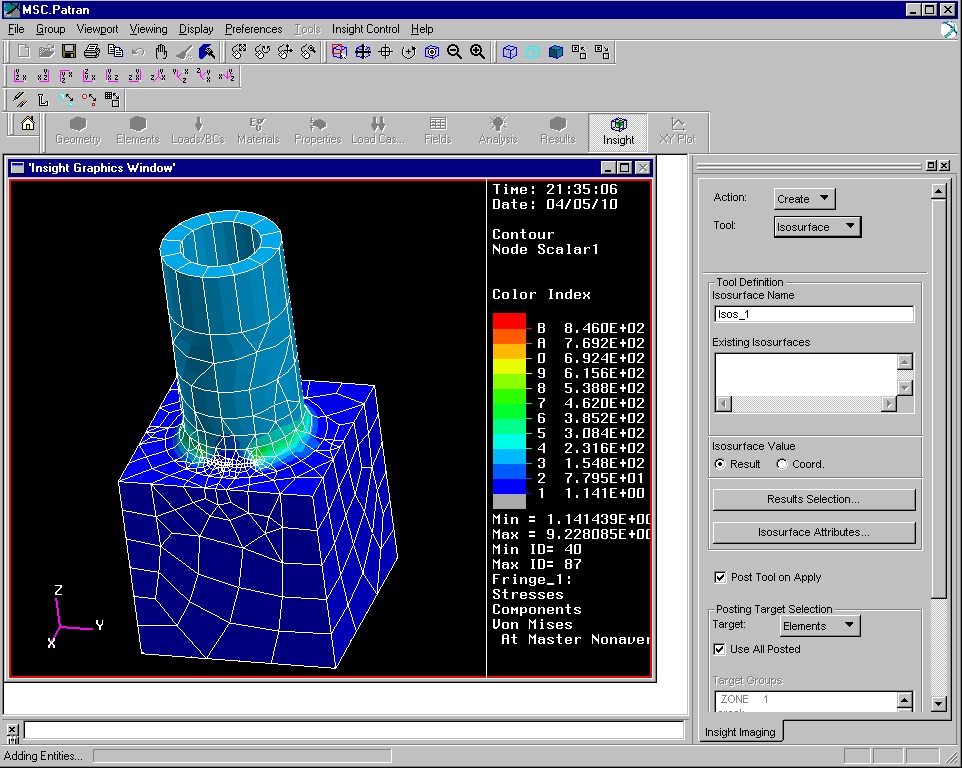Open the Help menu
962x768 pixels.
click(422, 29)
